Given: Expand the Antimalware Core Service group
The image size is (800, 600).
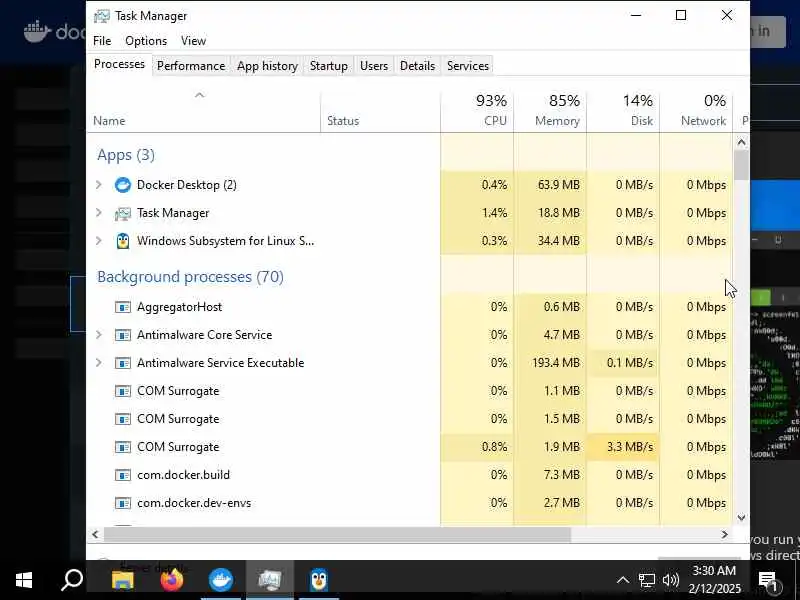Looking at the screenshot, I should coord(99,335).
